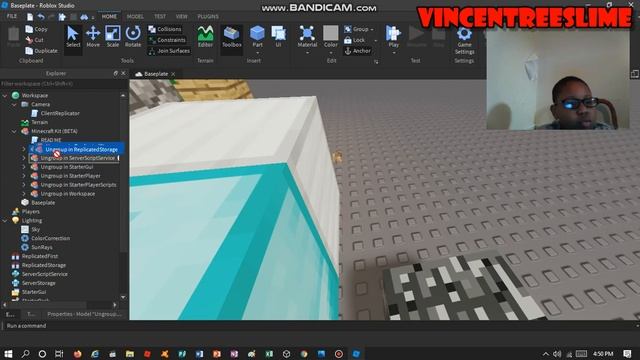The width and height of the screenshot is (640, 360).
Task: Toggle Join Surfaces option
Action: tap(169, 51)
